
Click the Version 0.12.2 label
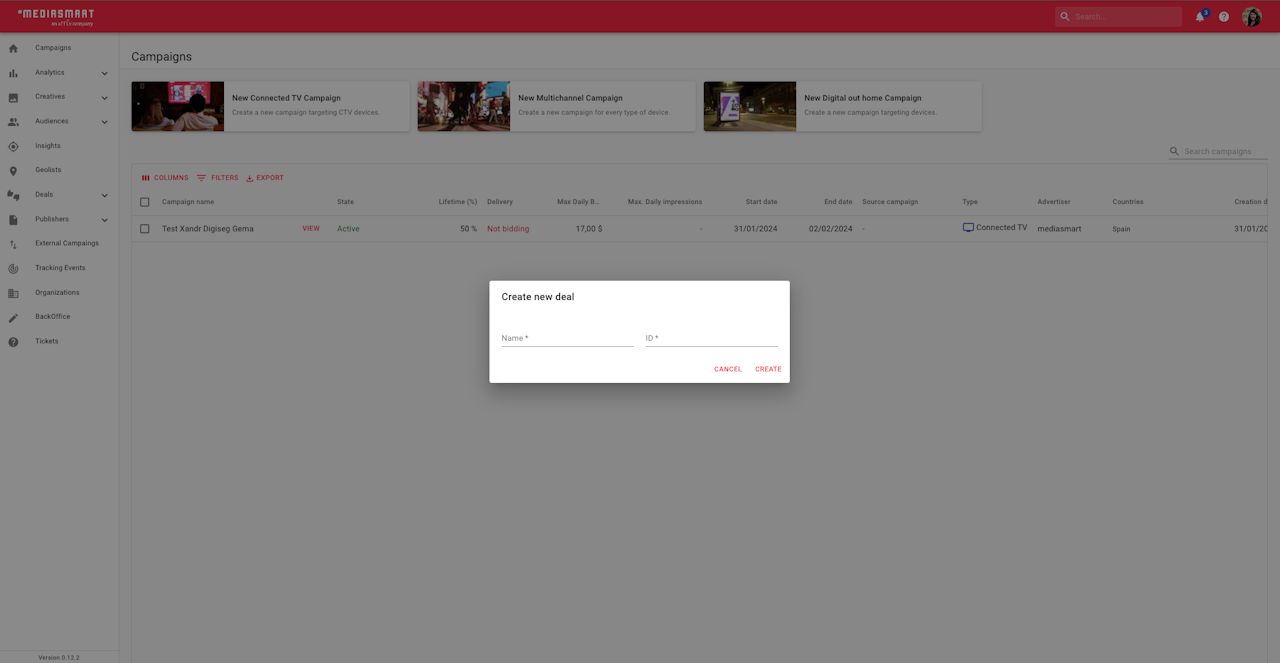(x=59, y=657)
